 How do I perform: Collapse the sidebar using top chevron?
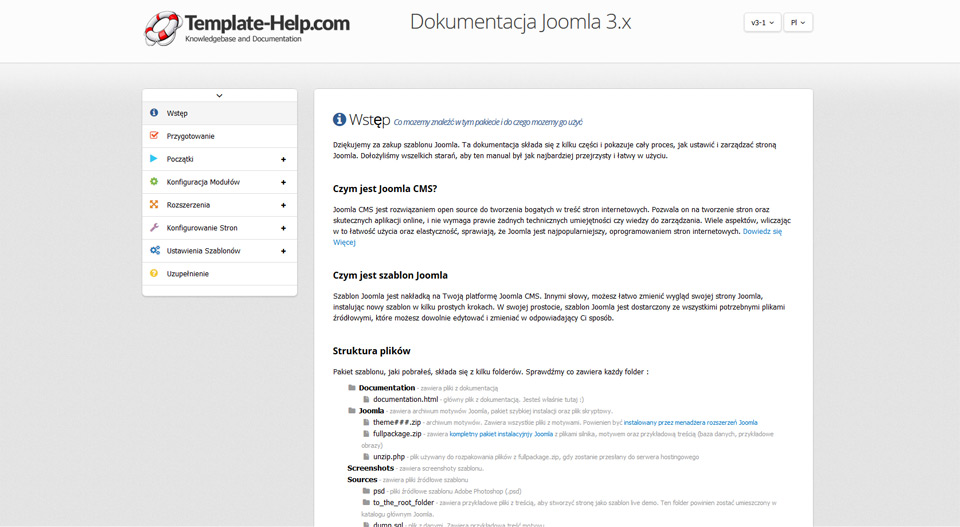(219, 95)
